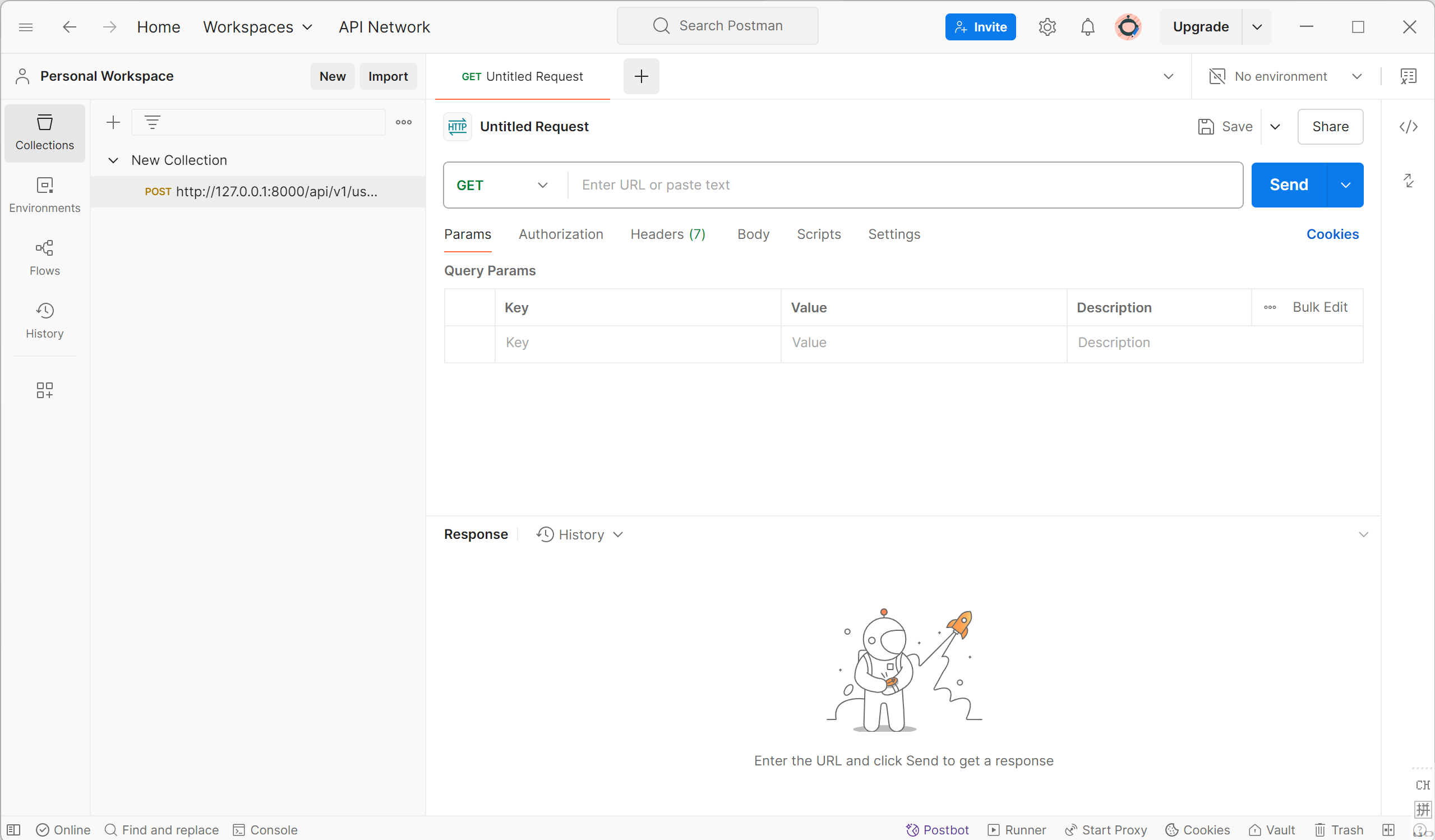
Task: Click the New button
Action: click(332, 76)
